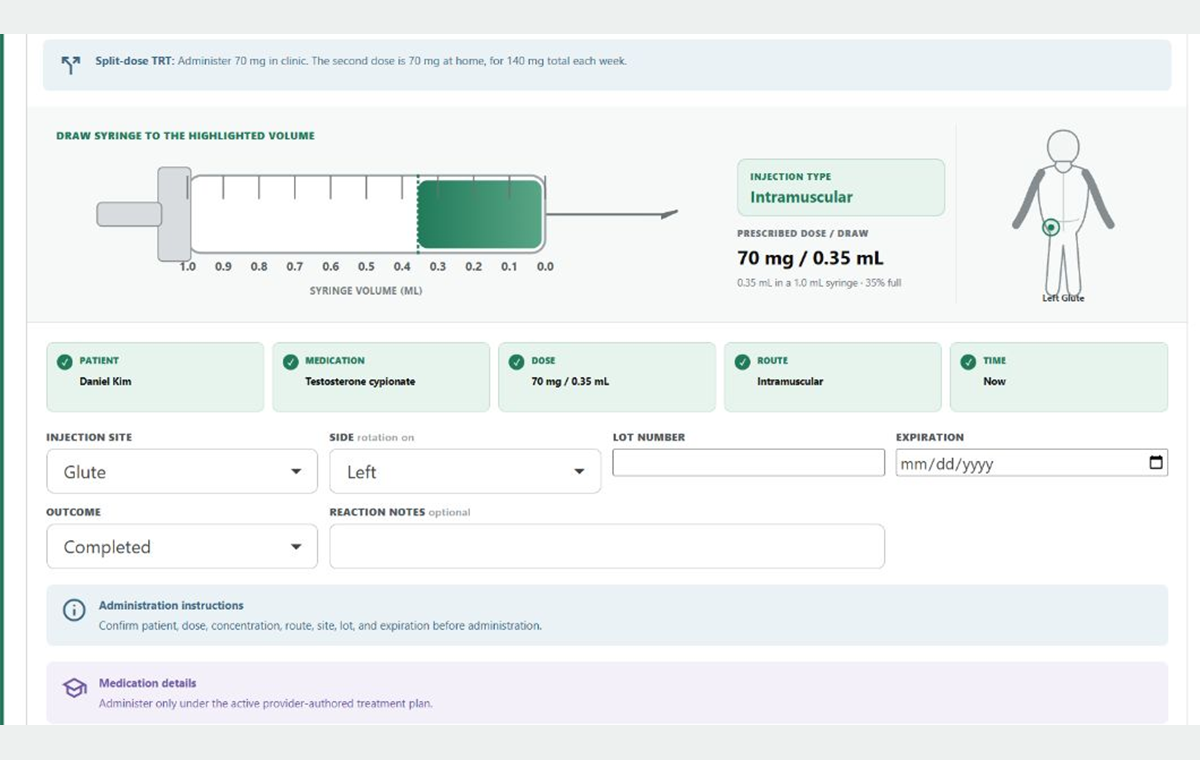
Task: Open the Outcome dropdown showing Completed
Action: (x=182, y=546)
